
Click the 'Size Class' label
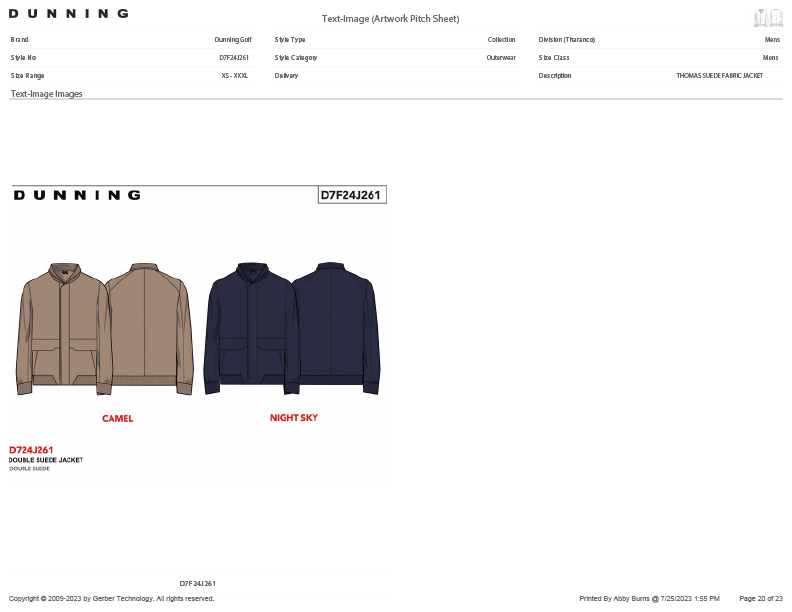[554, 58]
